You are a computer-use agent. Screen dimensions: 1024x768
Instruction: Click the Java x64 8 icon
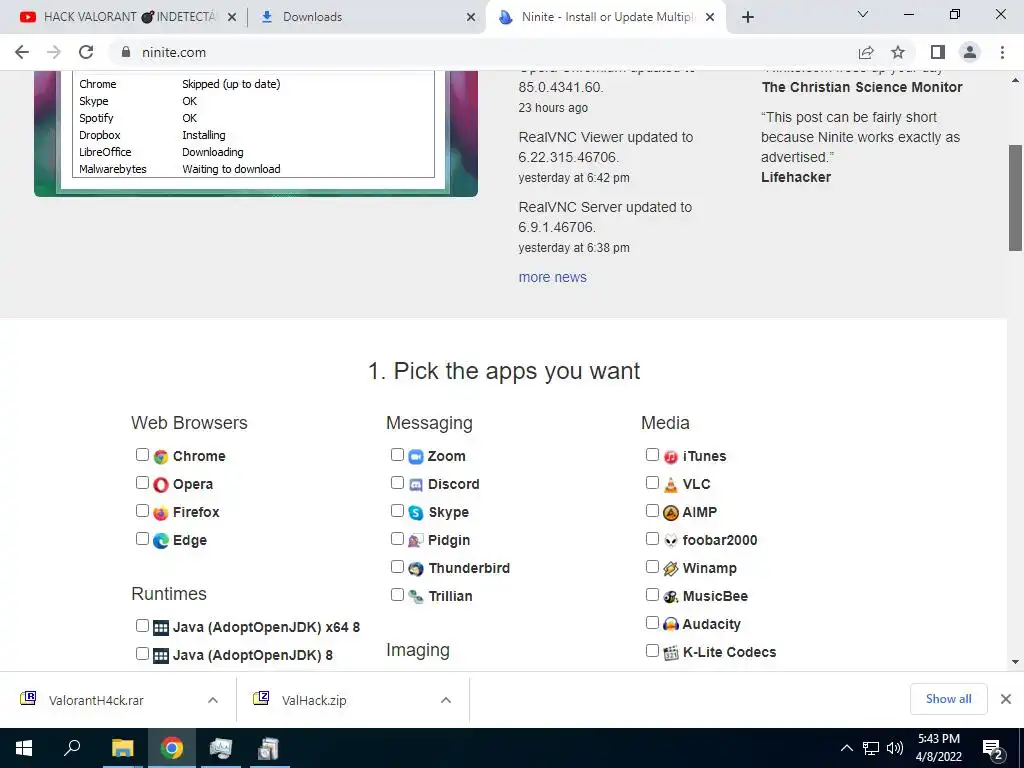click(161, 628)
